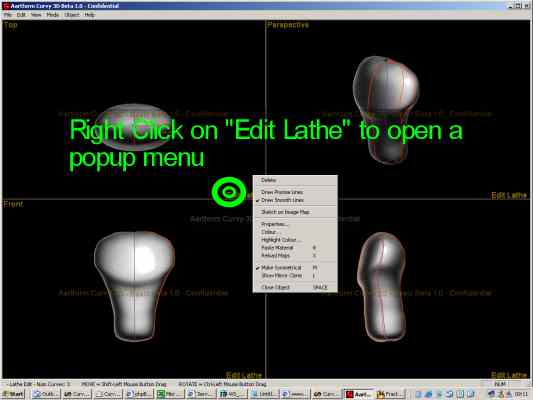
Task: Click Edit Lathe link in Perspective view
Action: pyautogui.click(x=509, y=195)
